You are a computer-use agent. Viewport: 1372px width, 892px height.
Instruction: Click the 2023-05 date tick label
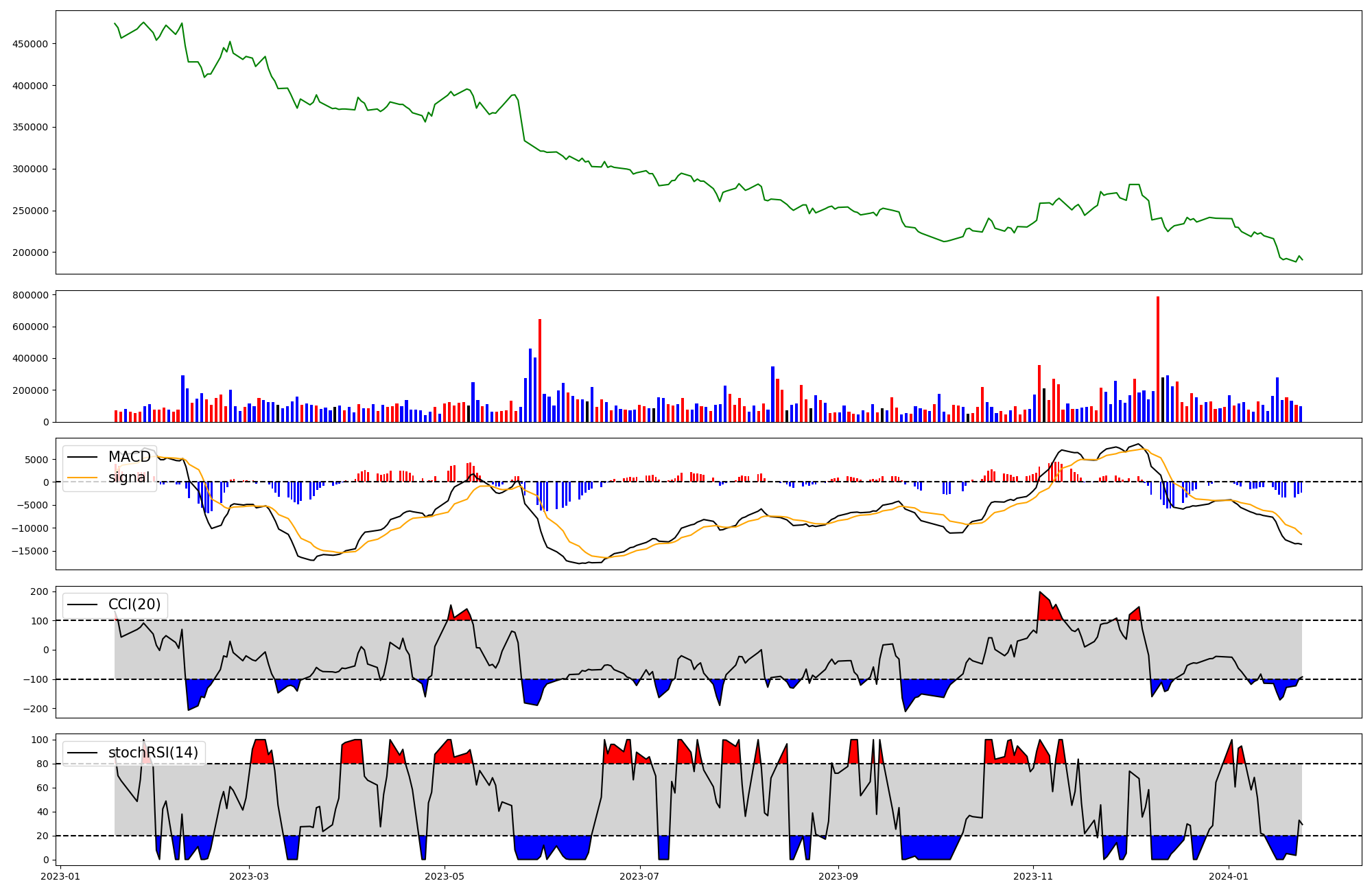[x=445, y=876]
